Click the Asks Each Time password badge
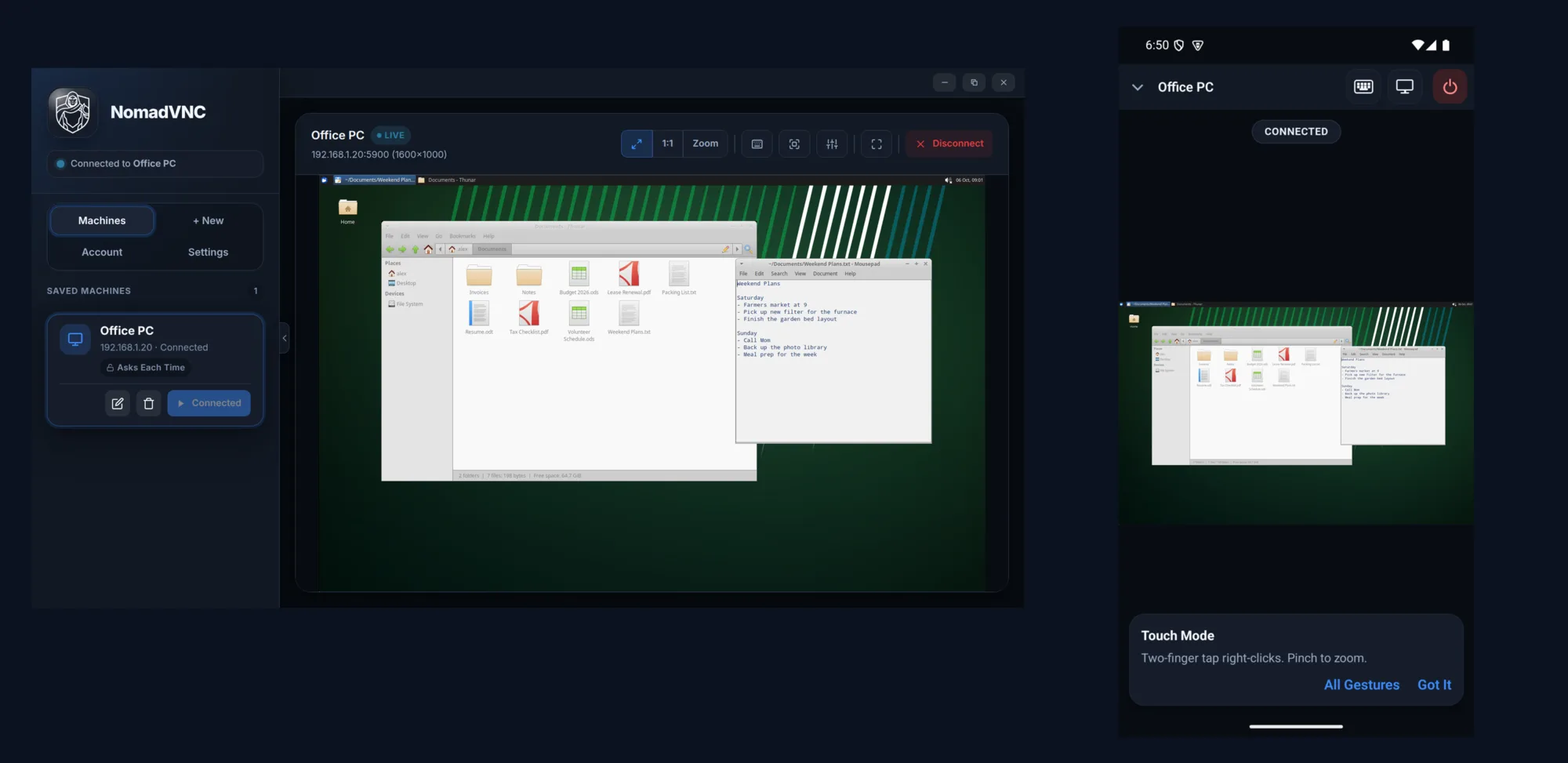Screen dimensions: 1568x763 146,367
